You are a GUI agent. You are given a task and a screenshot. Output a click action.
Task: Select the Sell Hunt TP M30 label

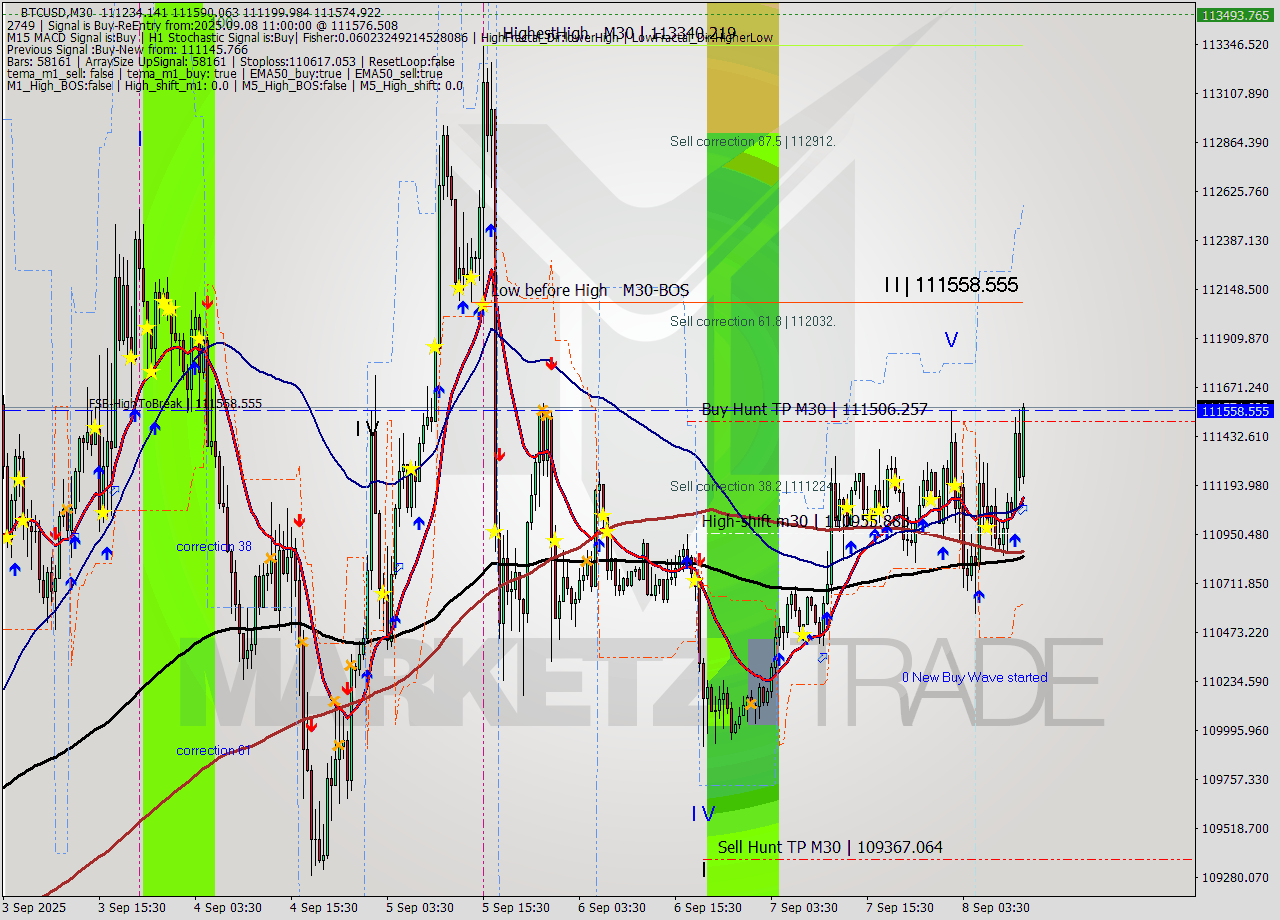pyautogui.click(x=829, y=847)
